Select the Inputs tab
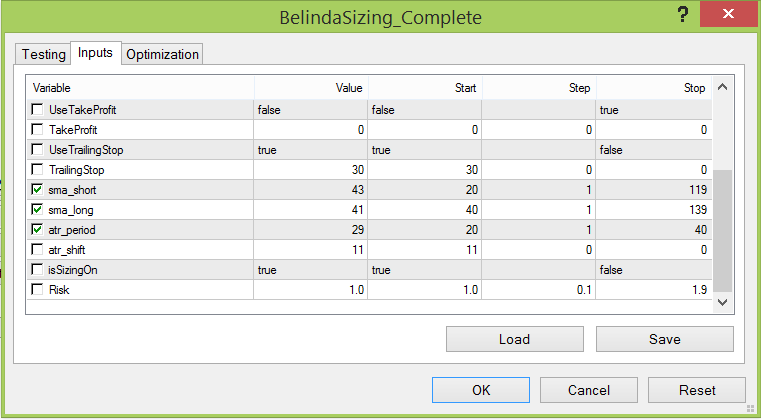This screenshot has height=420, width=761. pos(95,52)
